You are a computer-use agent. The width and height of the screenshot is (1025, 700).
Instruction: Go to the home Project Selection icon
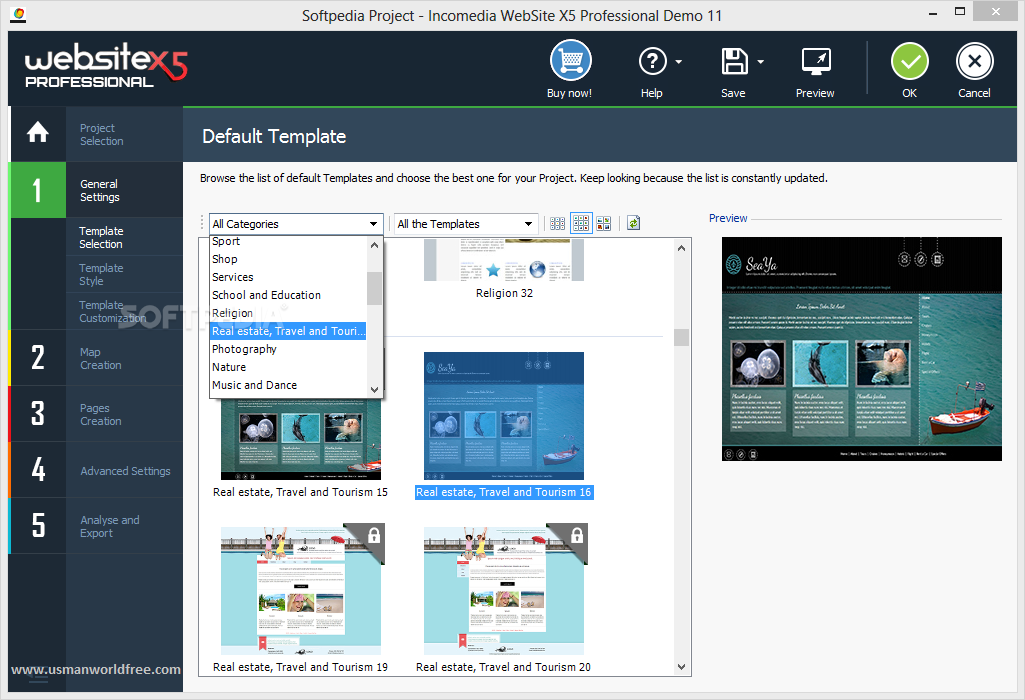point(38,133)
